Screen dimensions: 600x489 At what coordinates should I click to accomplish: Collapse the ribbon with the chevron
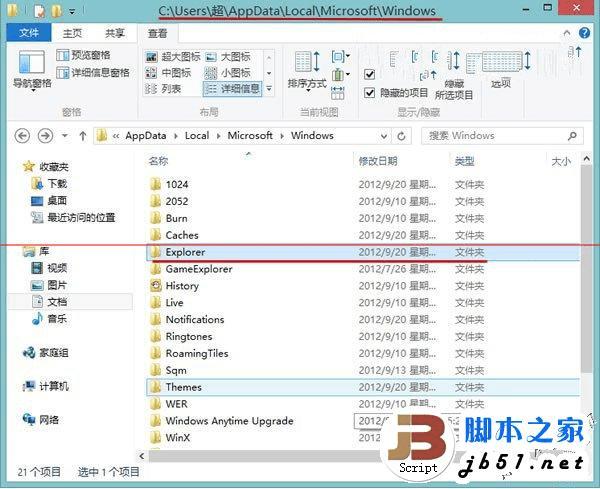[567, 33]
